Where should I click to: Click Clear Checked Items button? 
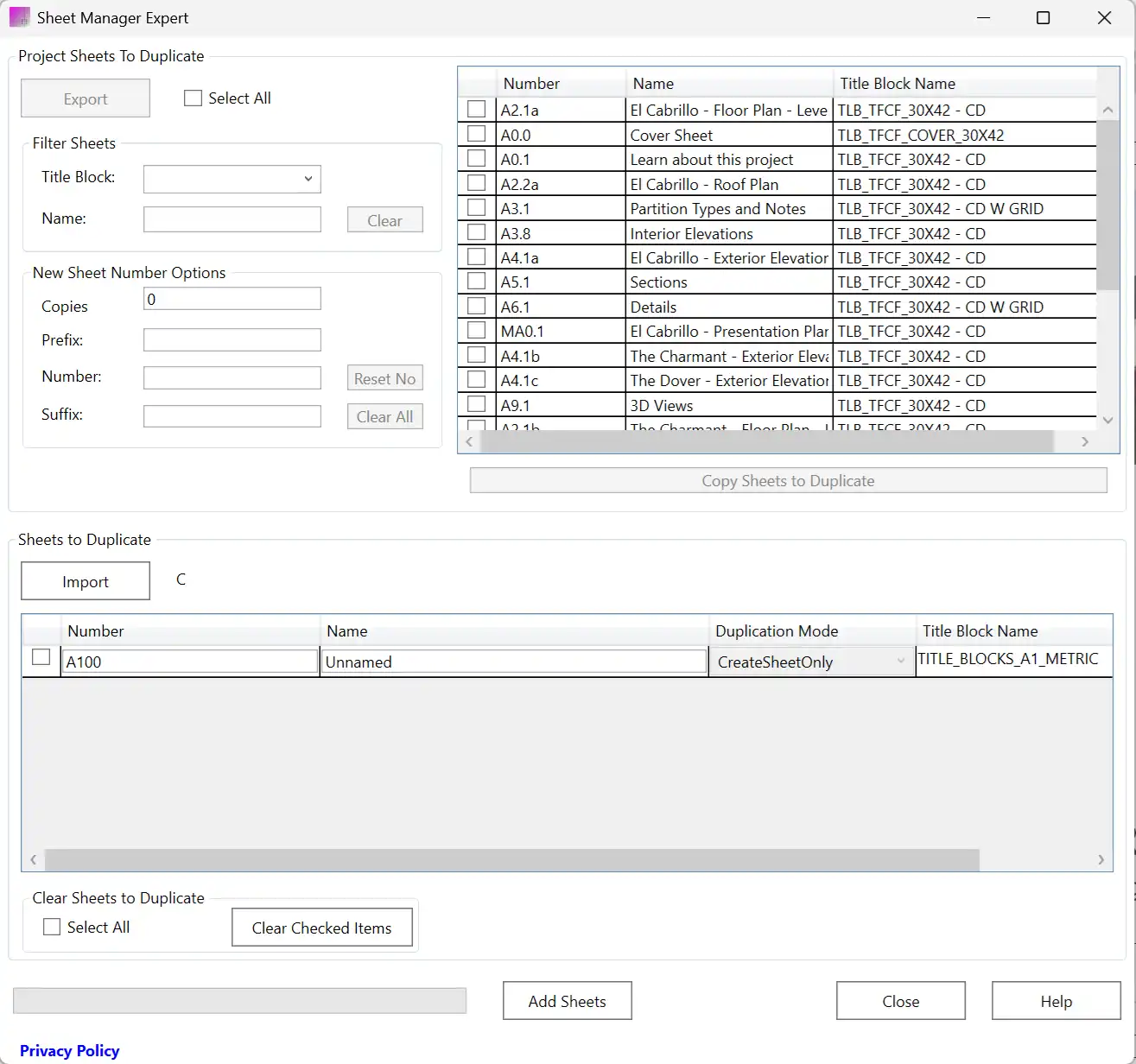pyautogui.click(x=321, y=928)
